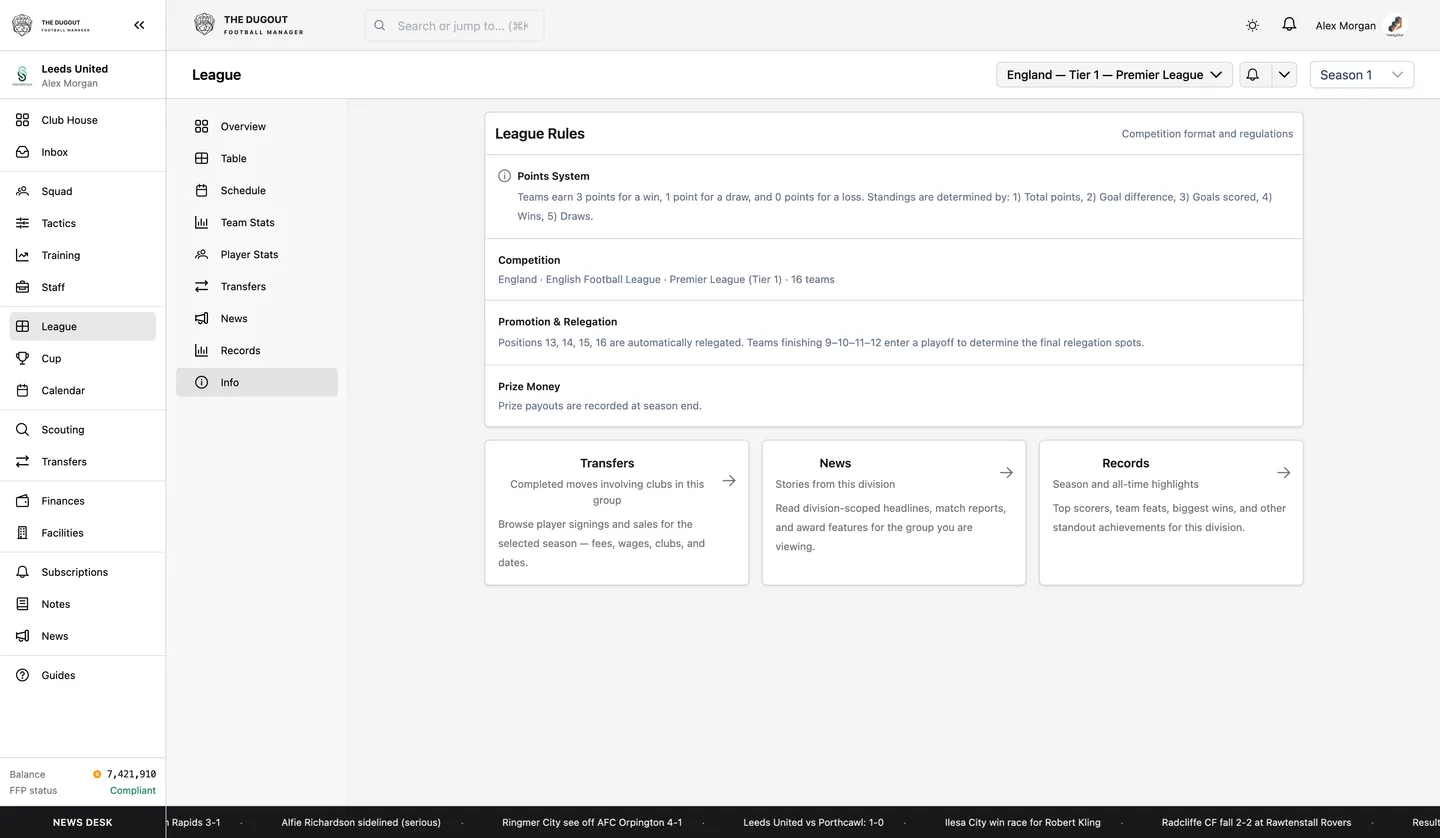Open the Calendar icon in sidebar
The image size is (1440, 838).
pos(22,390)
